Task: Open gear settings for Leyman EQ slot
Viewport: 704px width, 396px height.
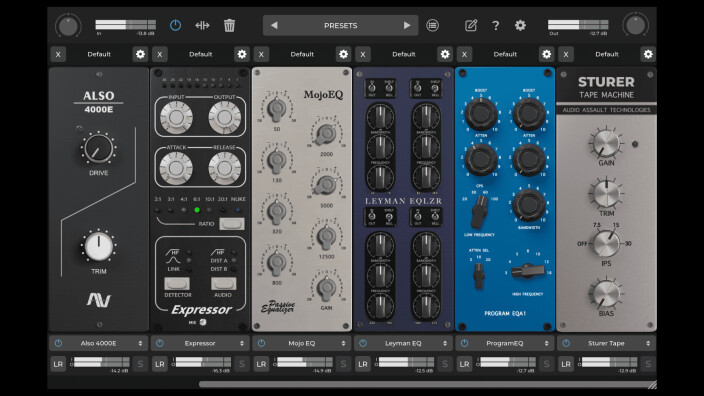Action: (x=445, y=54)
